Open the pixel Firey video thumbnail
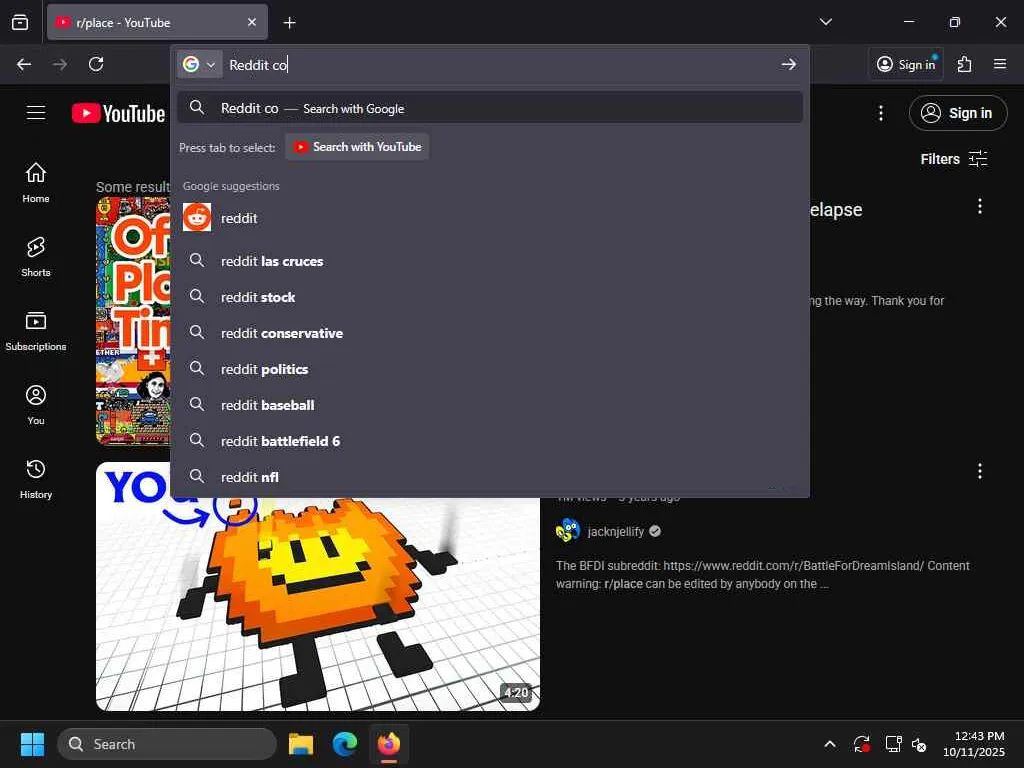The width and height of the screenshot is (1024, 768). click(317, 603)
